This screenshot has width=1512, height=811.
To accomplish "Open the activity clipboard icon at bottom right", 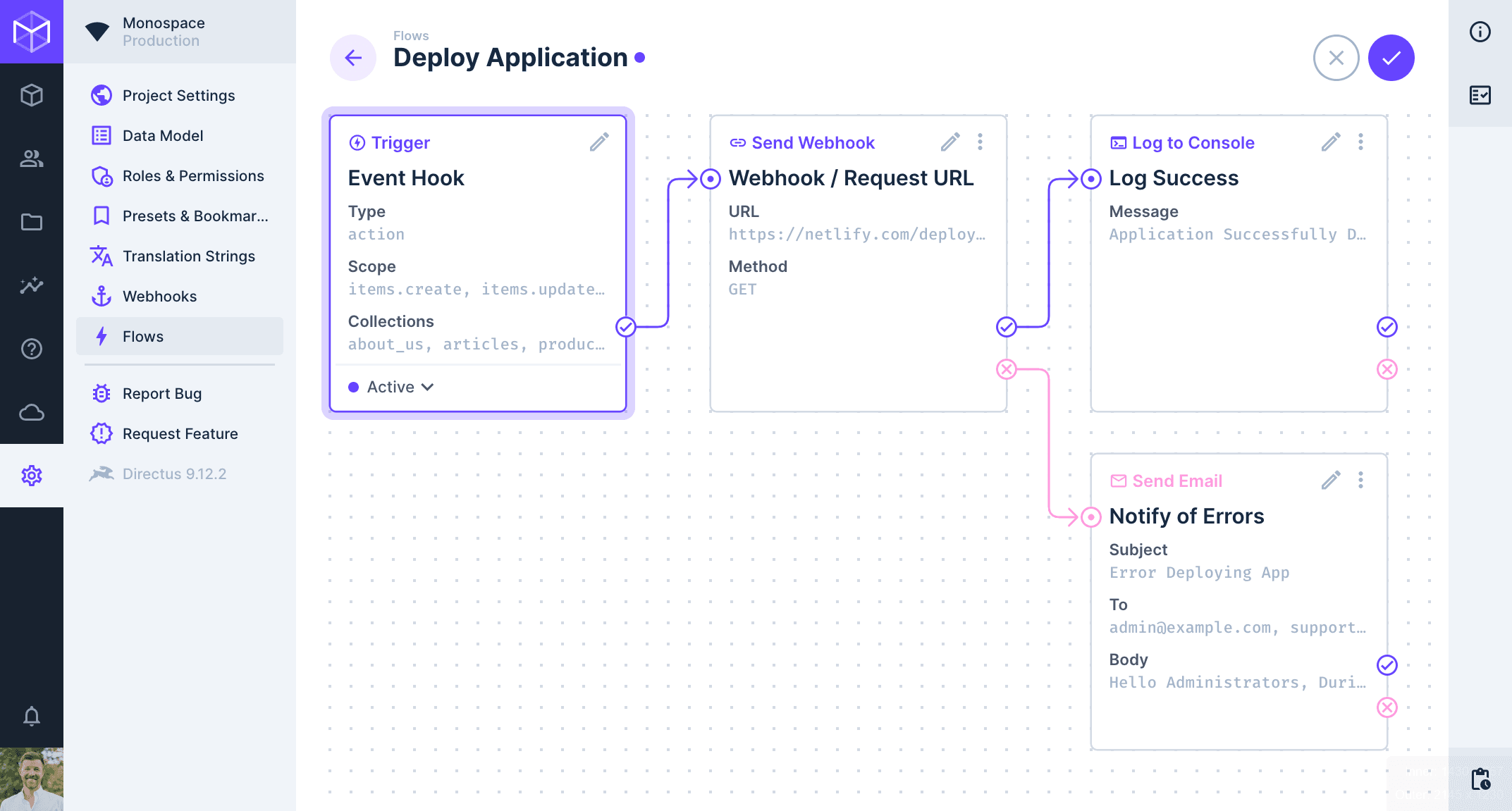I will click(x=1480, y=779).
